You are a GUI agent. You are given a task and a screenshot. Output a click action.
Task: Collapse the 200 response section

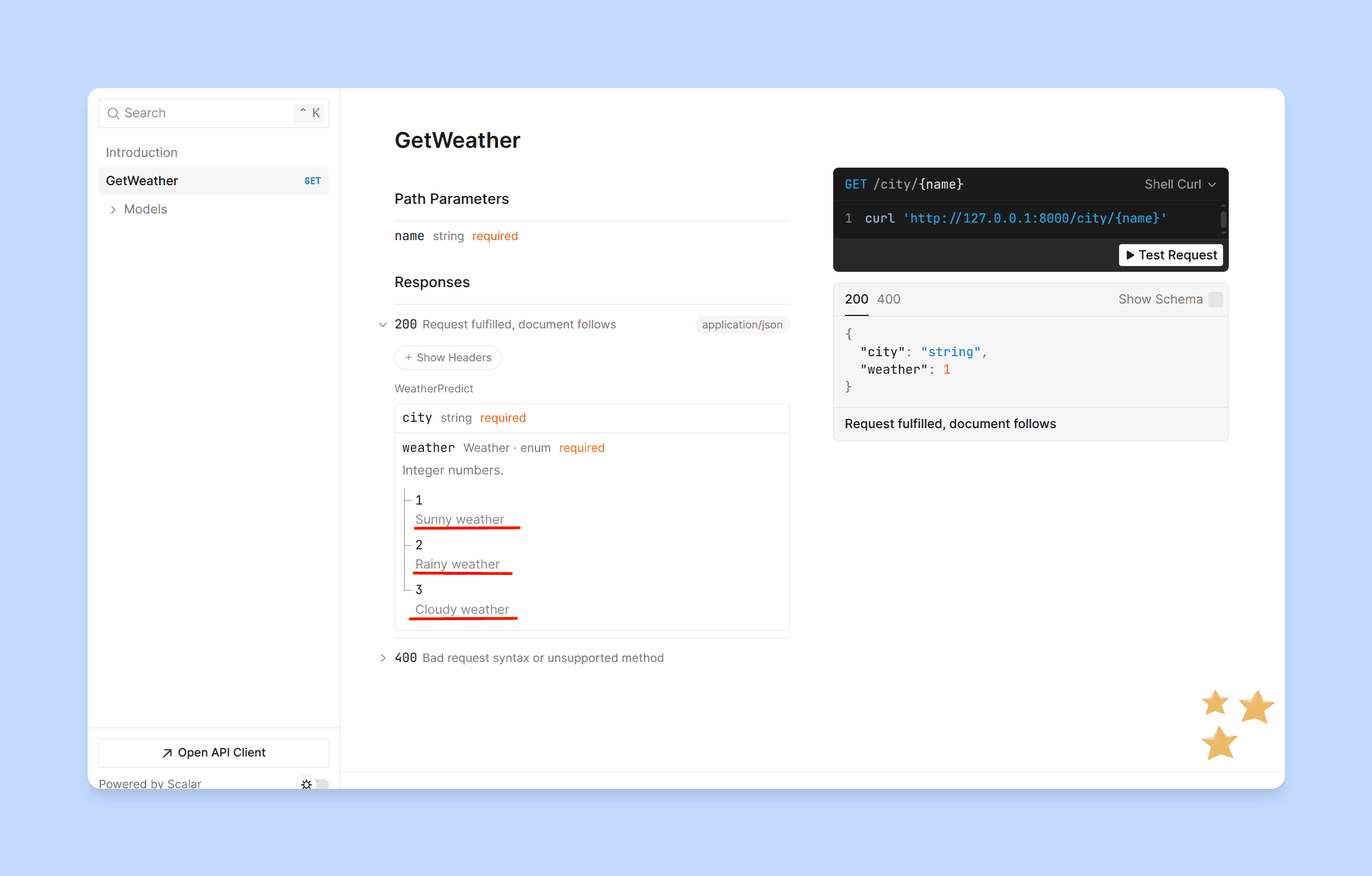[383, 324]
